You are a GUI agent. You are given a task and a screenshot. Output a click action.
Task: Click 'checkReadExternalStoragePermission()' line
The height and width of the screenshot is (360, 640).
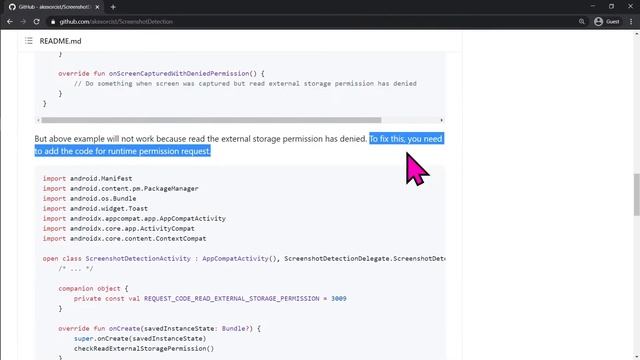[144, 349]
